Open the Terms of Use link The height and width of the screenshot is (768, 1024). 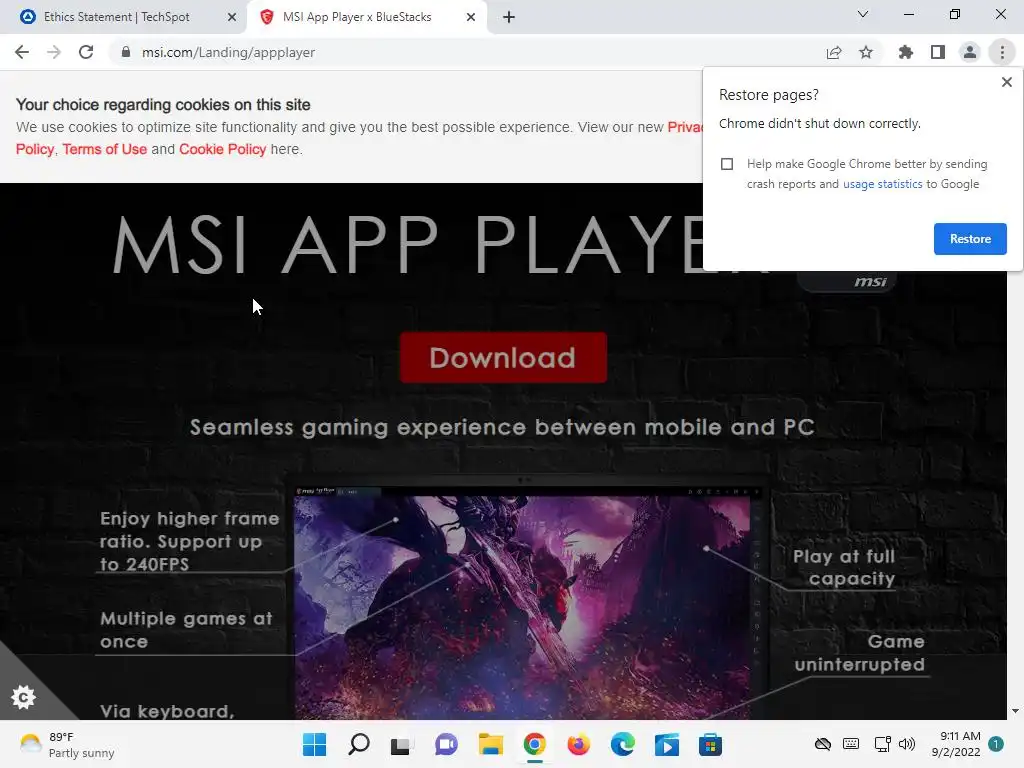click(104, 150)
